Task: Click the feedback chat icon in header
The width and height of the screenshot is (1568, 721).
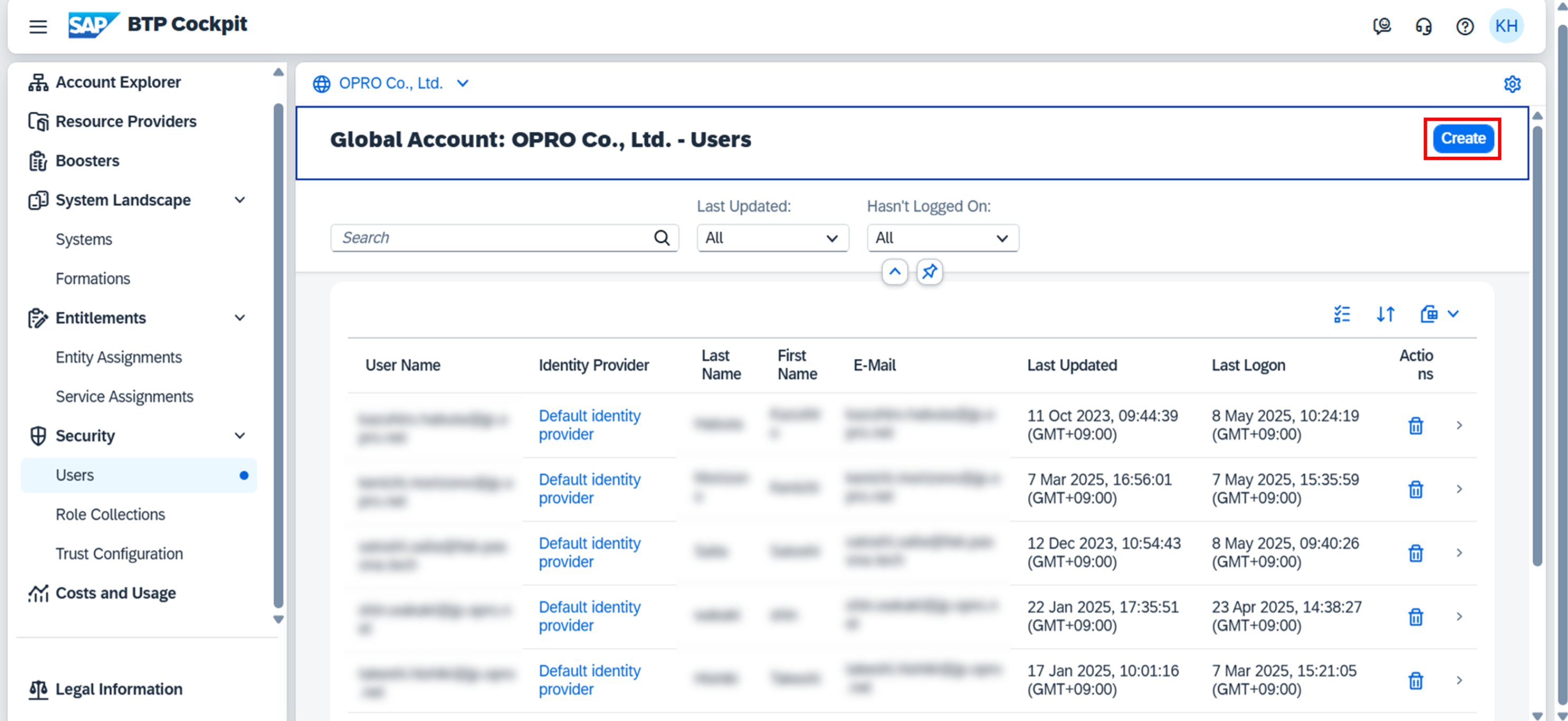Action: [1382, 26]
